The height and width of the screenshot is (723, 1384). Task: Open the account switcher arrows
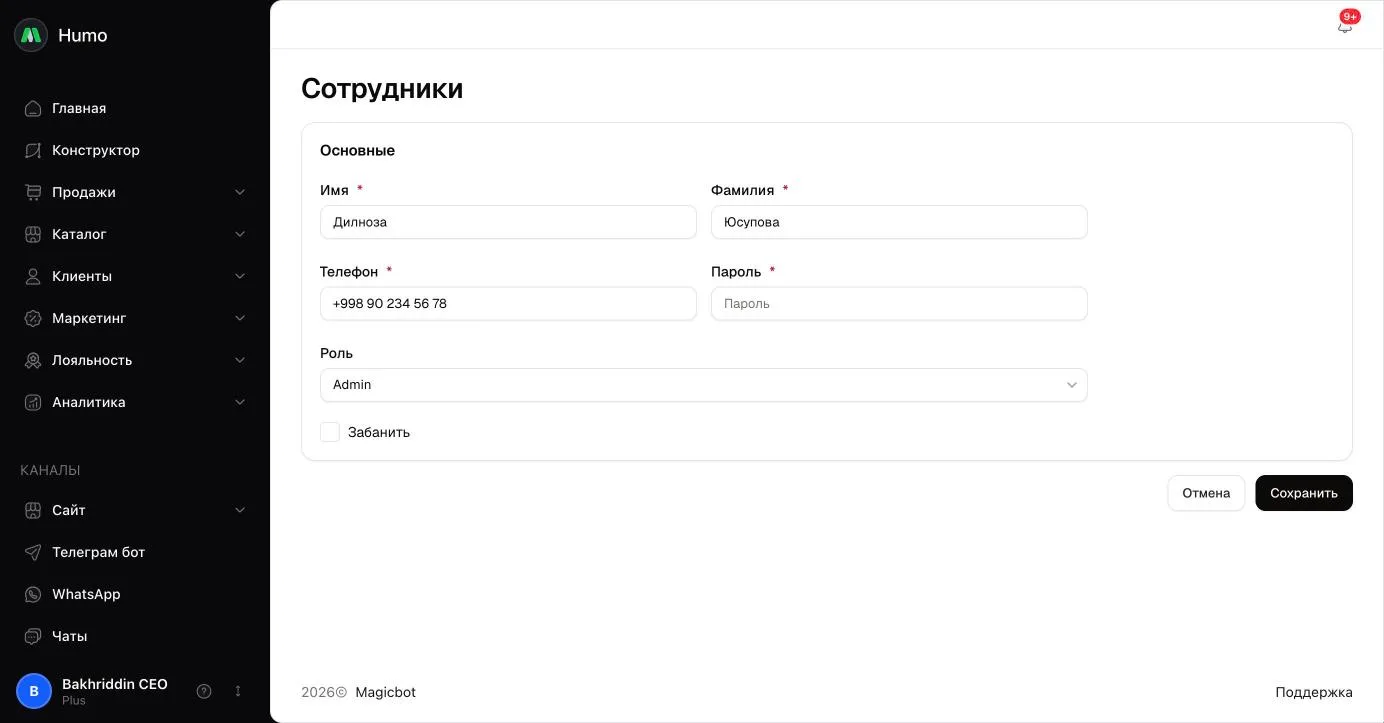click(238, 691)
